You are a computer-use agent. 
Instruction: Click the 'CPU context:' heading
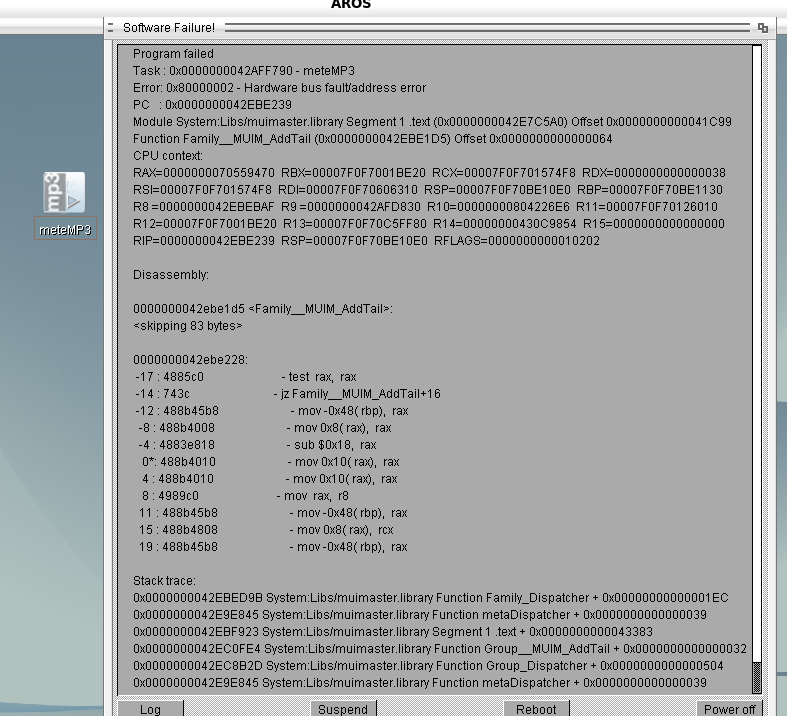168,156
